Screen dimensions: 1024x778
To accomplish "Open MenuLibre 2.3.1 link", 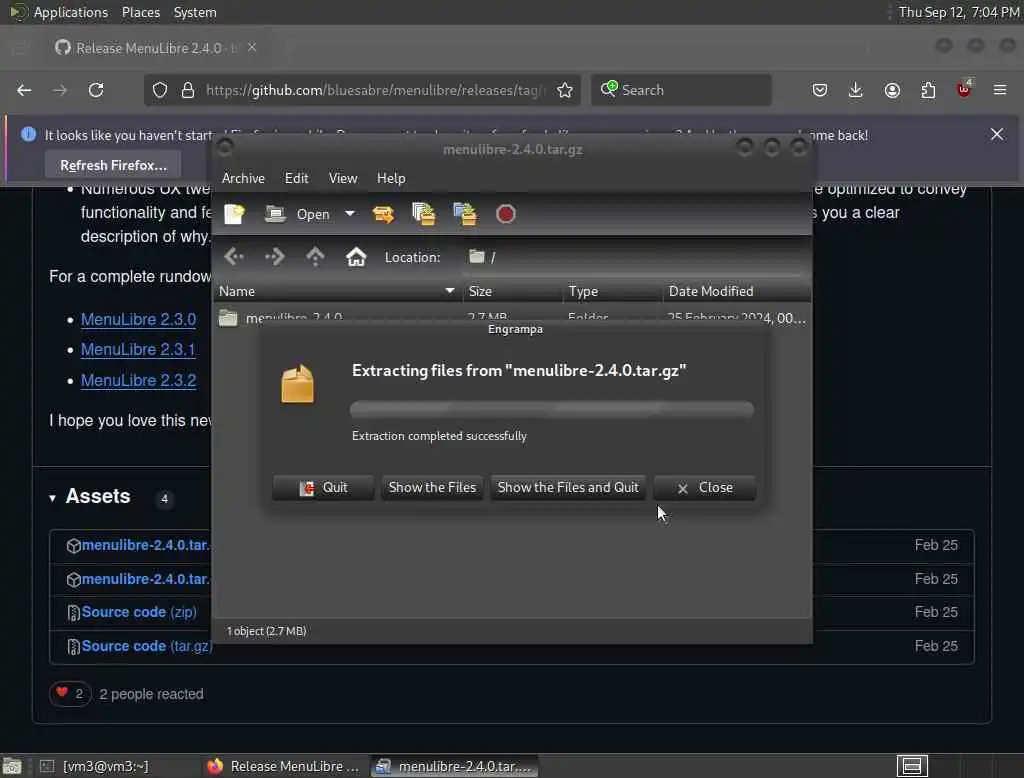I will click(138, 349).
